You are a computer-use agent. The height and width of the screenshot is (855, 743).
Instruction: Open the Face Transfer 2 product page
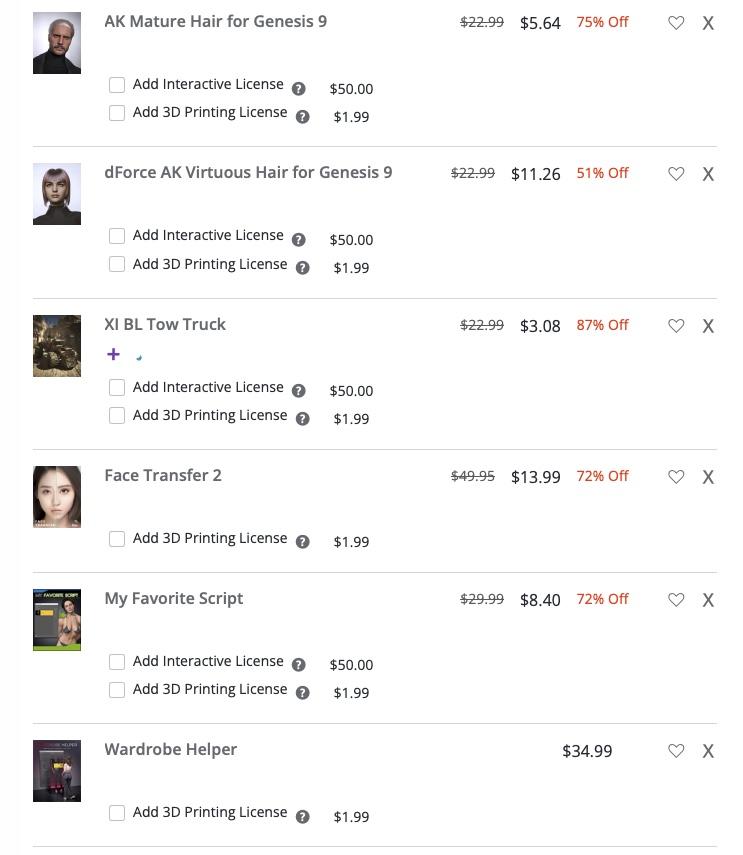tap(163, 475)
